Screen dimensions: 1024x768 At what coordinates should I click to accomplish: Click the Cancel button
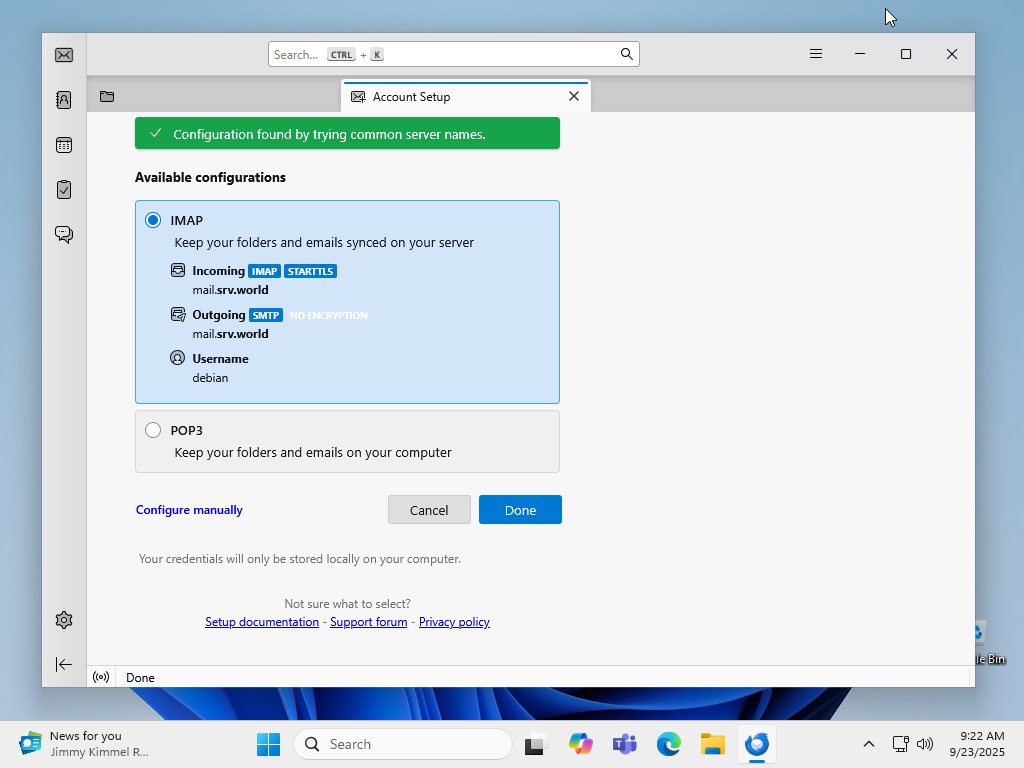[429, 510]
